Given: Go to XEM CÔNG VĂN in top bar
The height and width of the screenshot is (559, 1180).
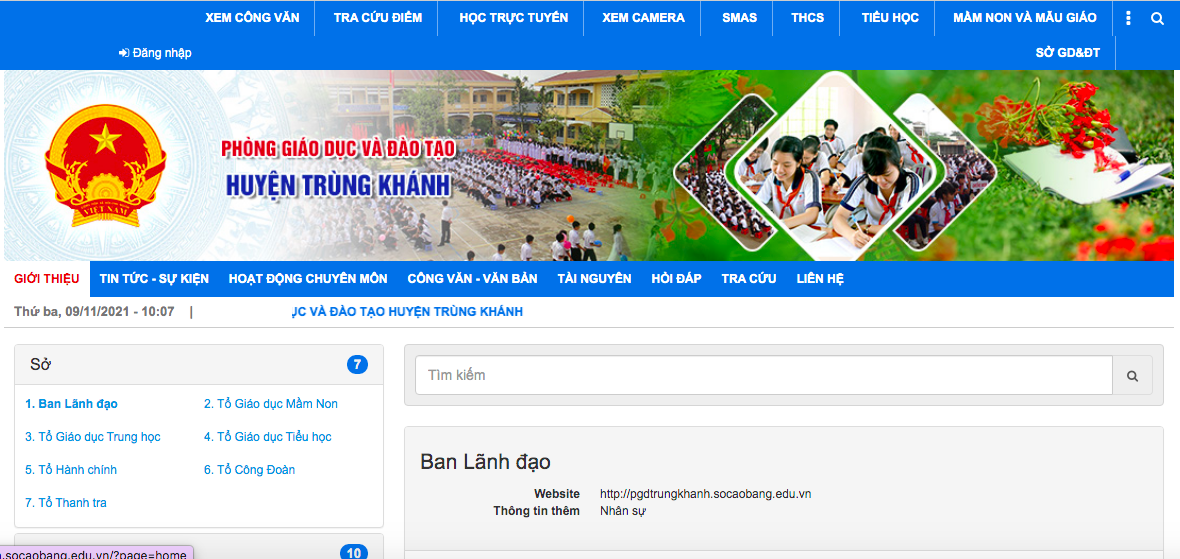Looking at the screenshot, I should [251, 18].
